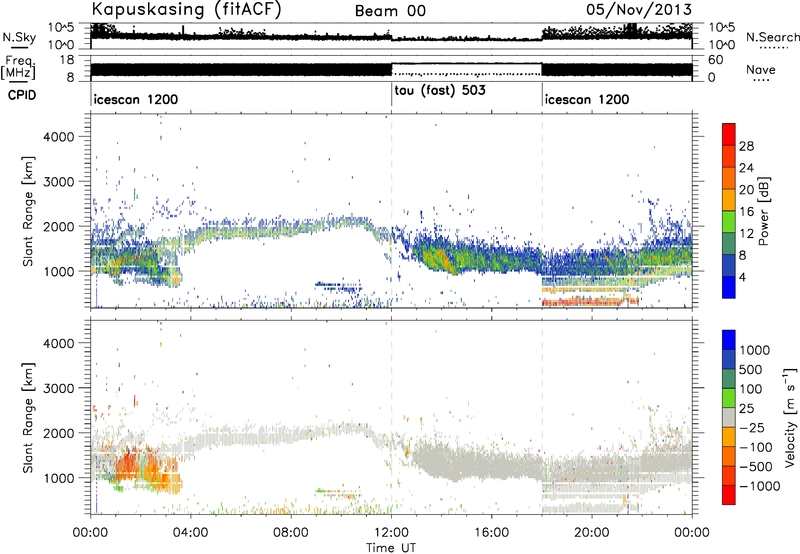Screen dimensions: 800x554
Task: Click the 12:00 dashed marker in the power panel
Action: (x=391, y=211)
